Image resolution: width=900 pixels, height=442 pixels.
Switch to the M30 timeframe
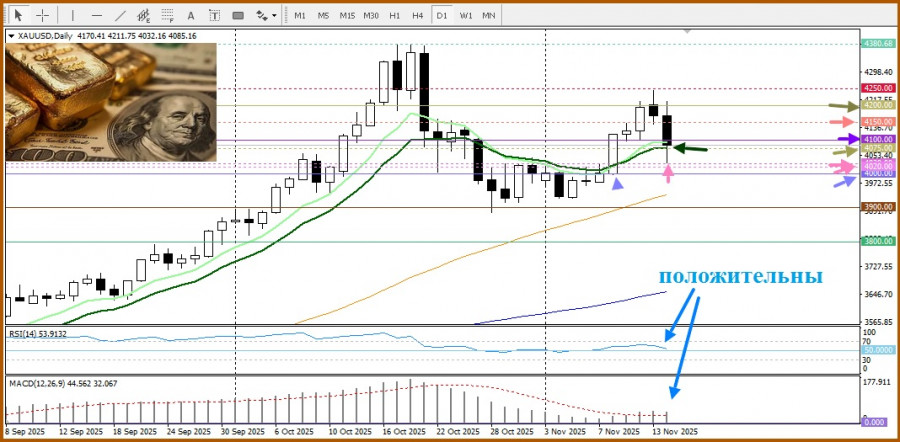(371, 15)
